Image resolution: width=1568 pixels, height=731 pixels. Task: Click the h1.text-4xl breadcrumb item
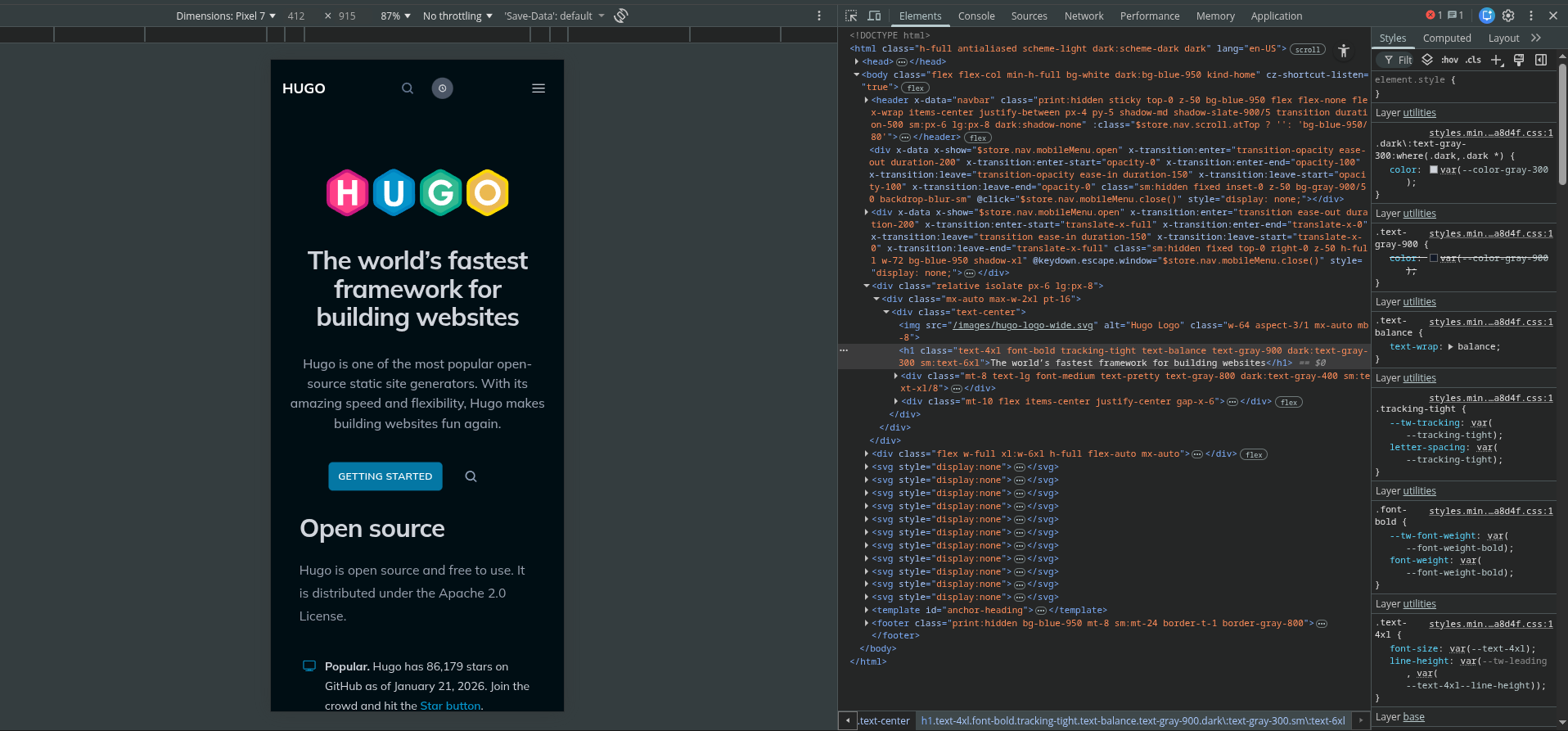point(1133,721)
